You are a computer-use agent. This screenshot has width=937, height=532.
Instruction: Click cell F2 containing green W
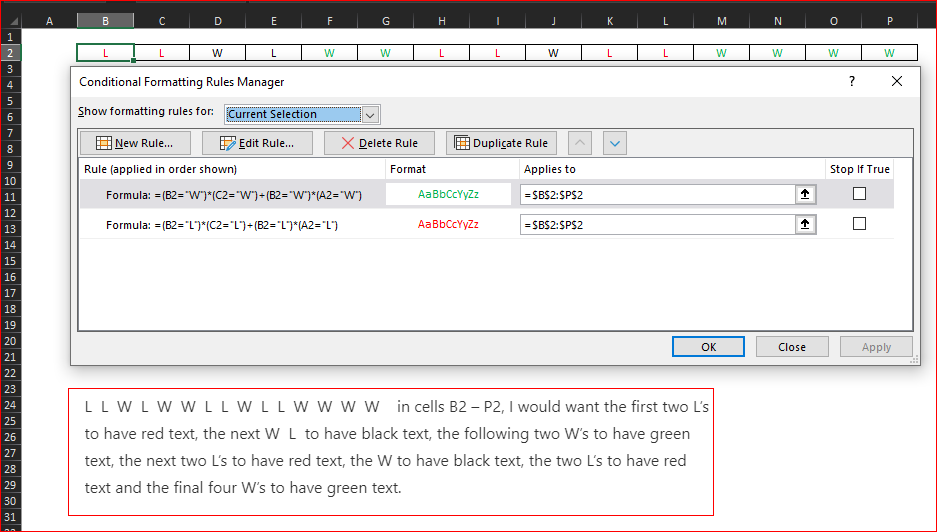(x=329, y=53)
